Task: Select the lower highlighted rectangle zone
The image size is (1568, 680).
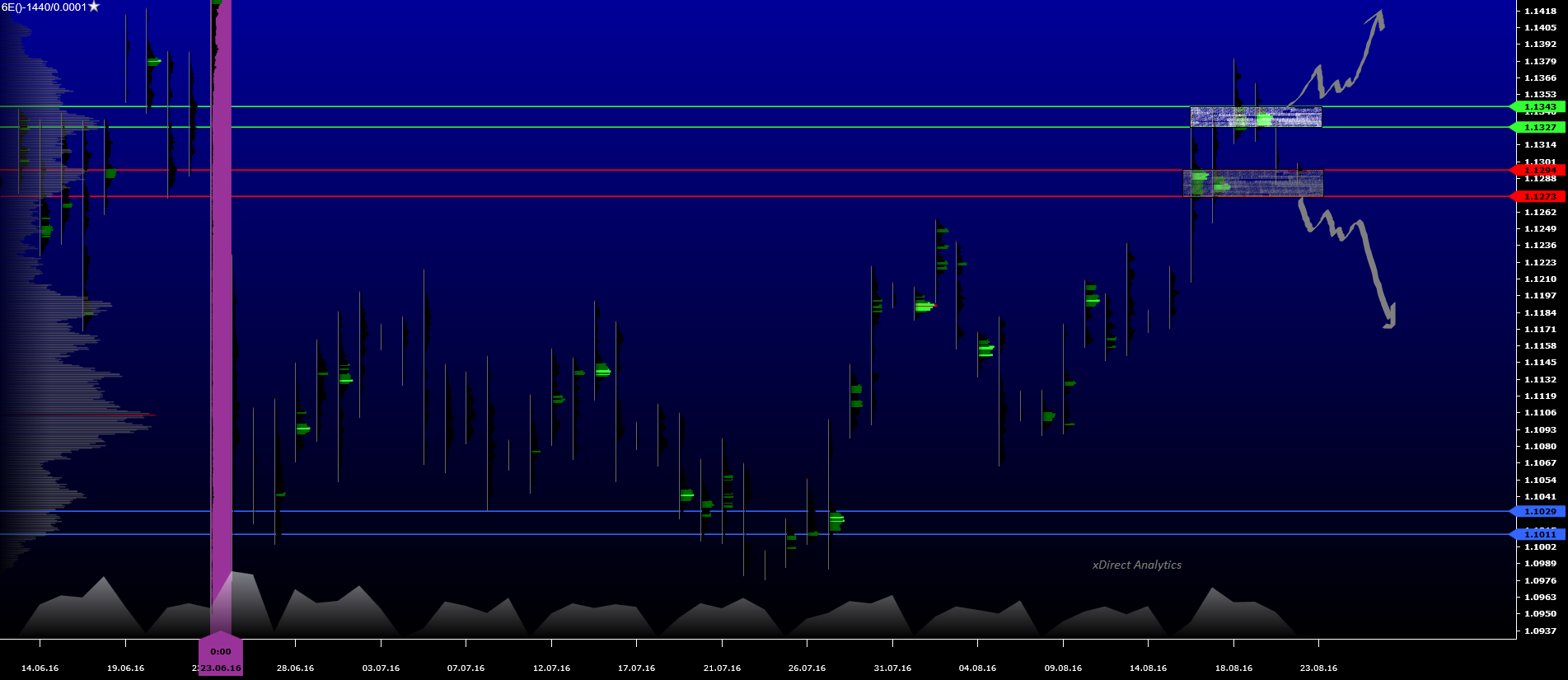Action: 1252,183
